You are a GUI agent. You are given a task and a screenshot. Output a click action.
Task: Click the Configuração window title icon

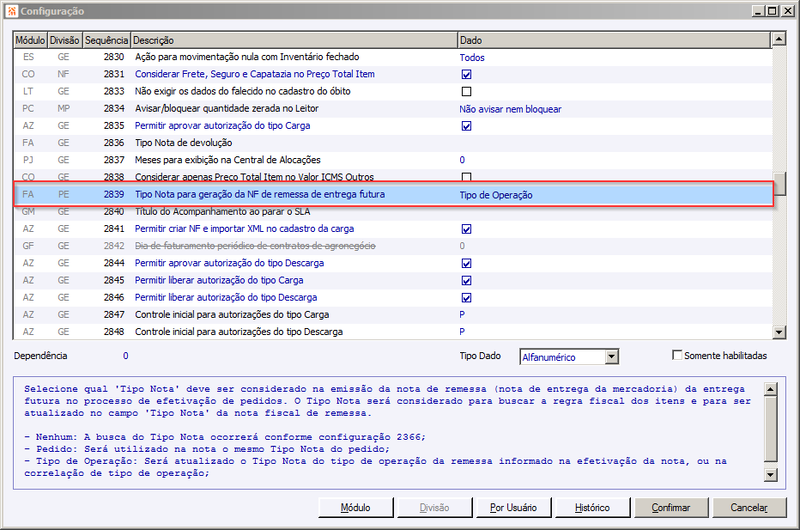12,11
